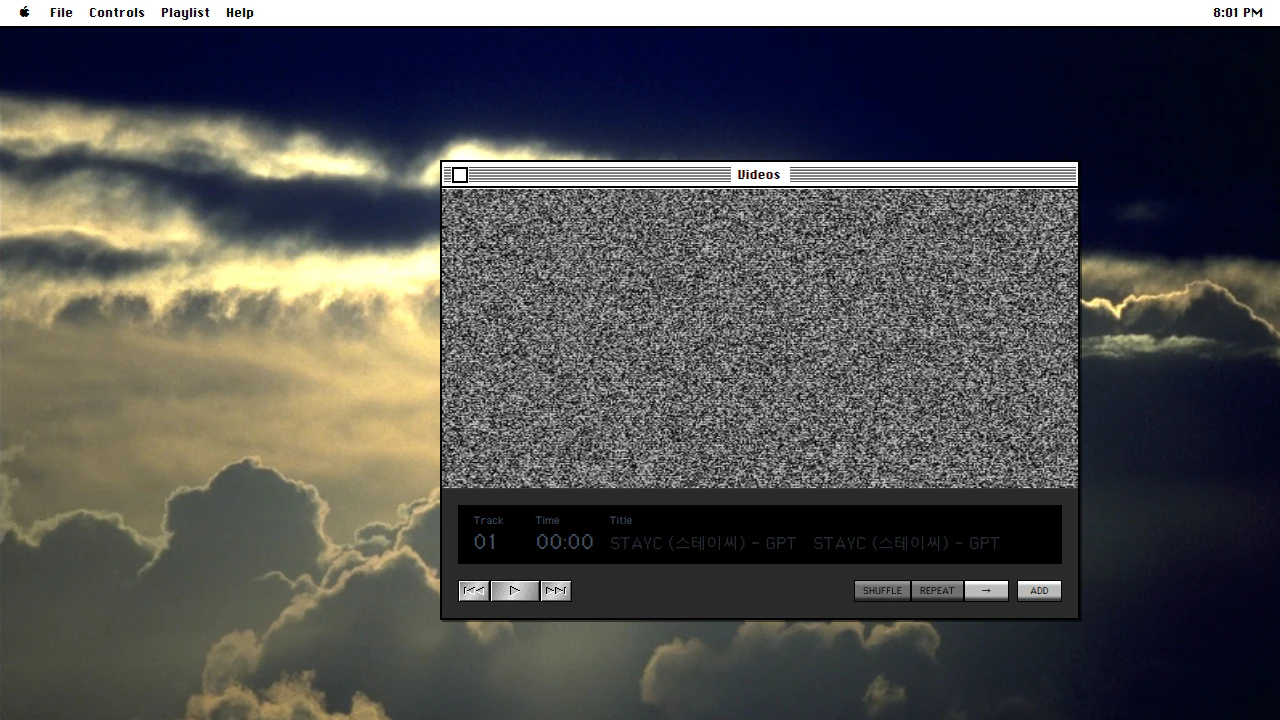Click the scrolling STAYC - GPT title
The width and height of the screenshot is (1280, 720).
point(805,543)
